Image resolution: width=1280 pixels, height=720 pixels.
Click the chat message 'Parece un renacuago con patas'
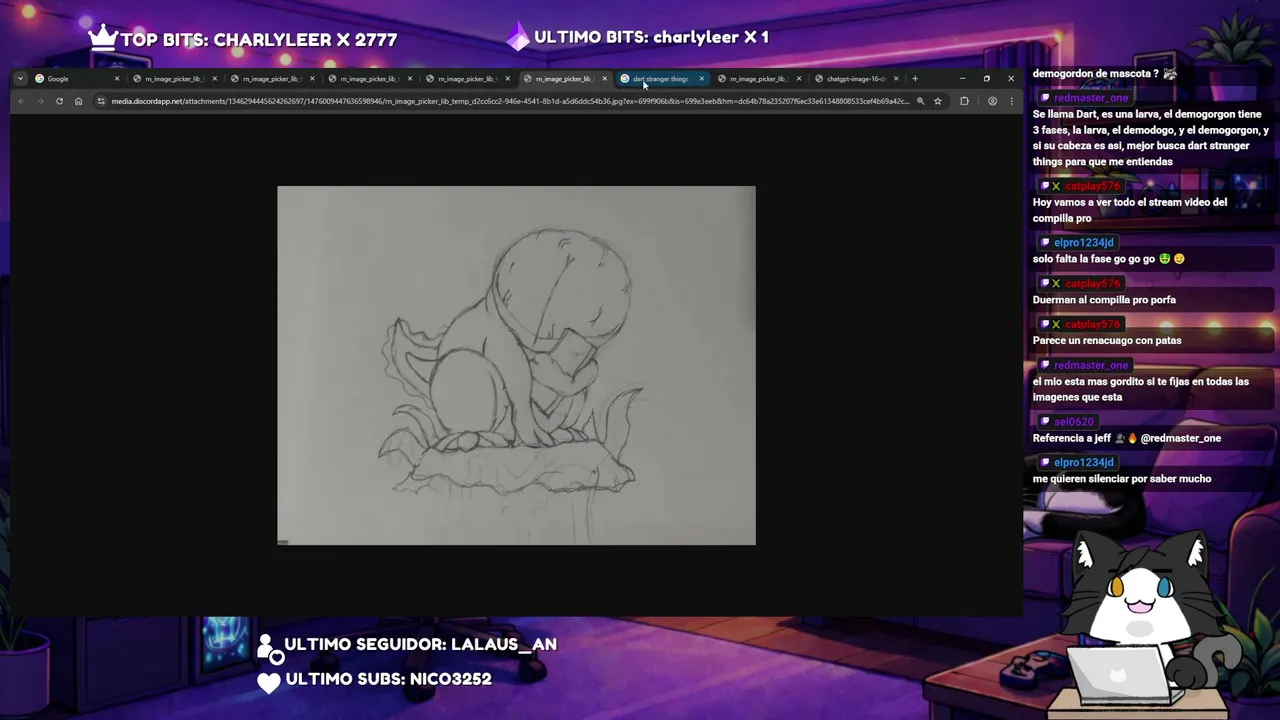click(x=1107, y=341)
